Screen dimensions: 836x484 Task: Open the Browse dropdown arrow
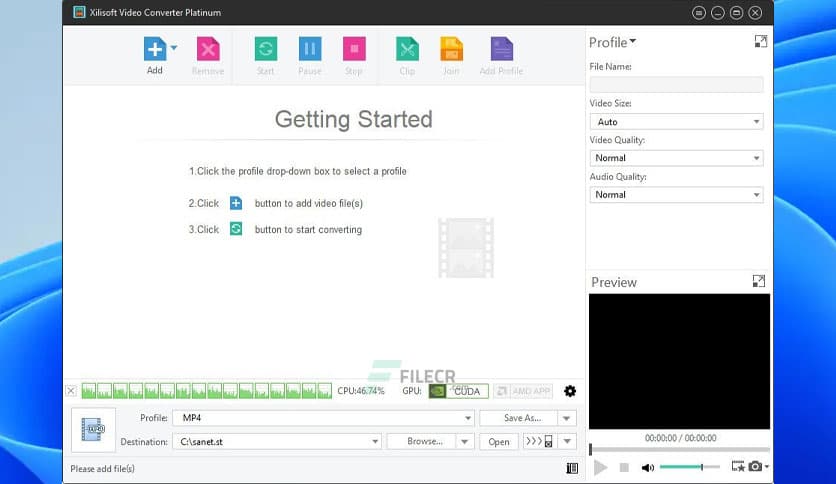pos(465,442)
